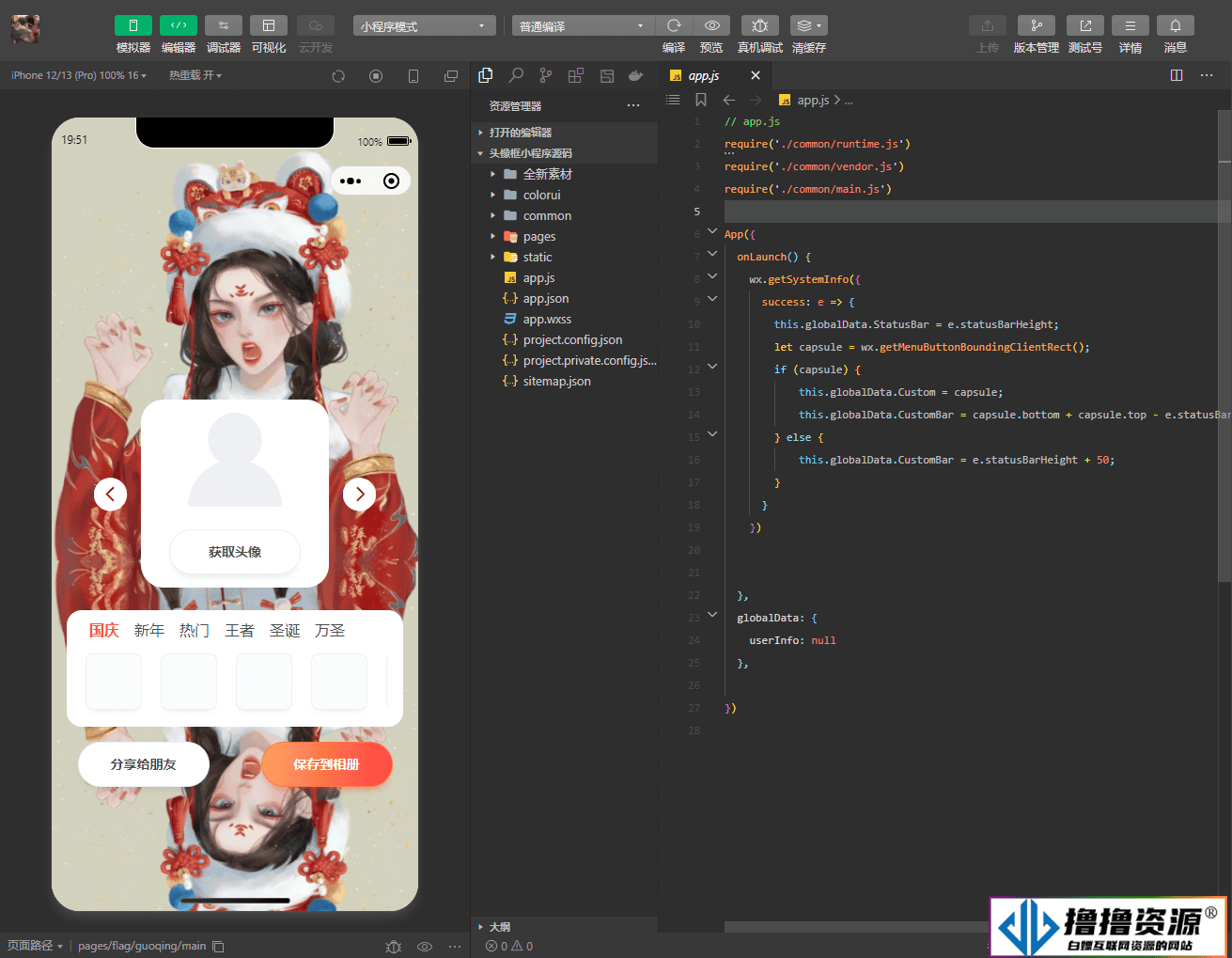Screen dimensions: 1232x958
Task: Open app.json in the file tree
Action: point(564,298)
